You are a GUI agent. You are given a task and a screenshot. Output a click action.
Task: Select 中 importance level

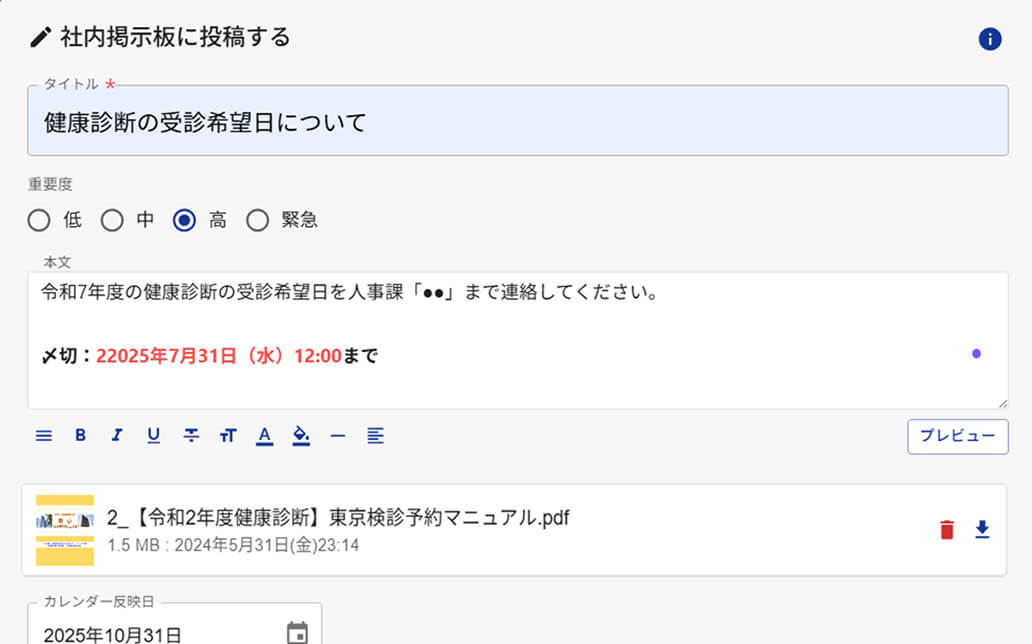113,219
